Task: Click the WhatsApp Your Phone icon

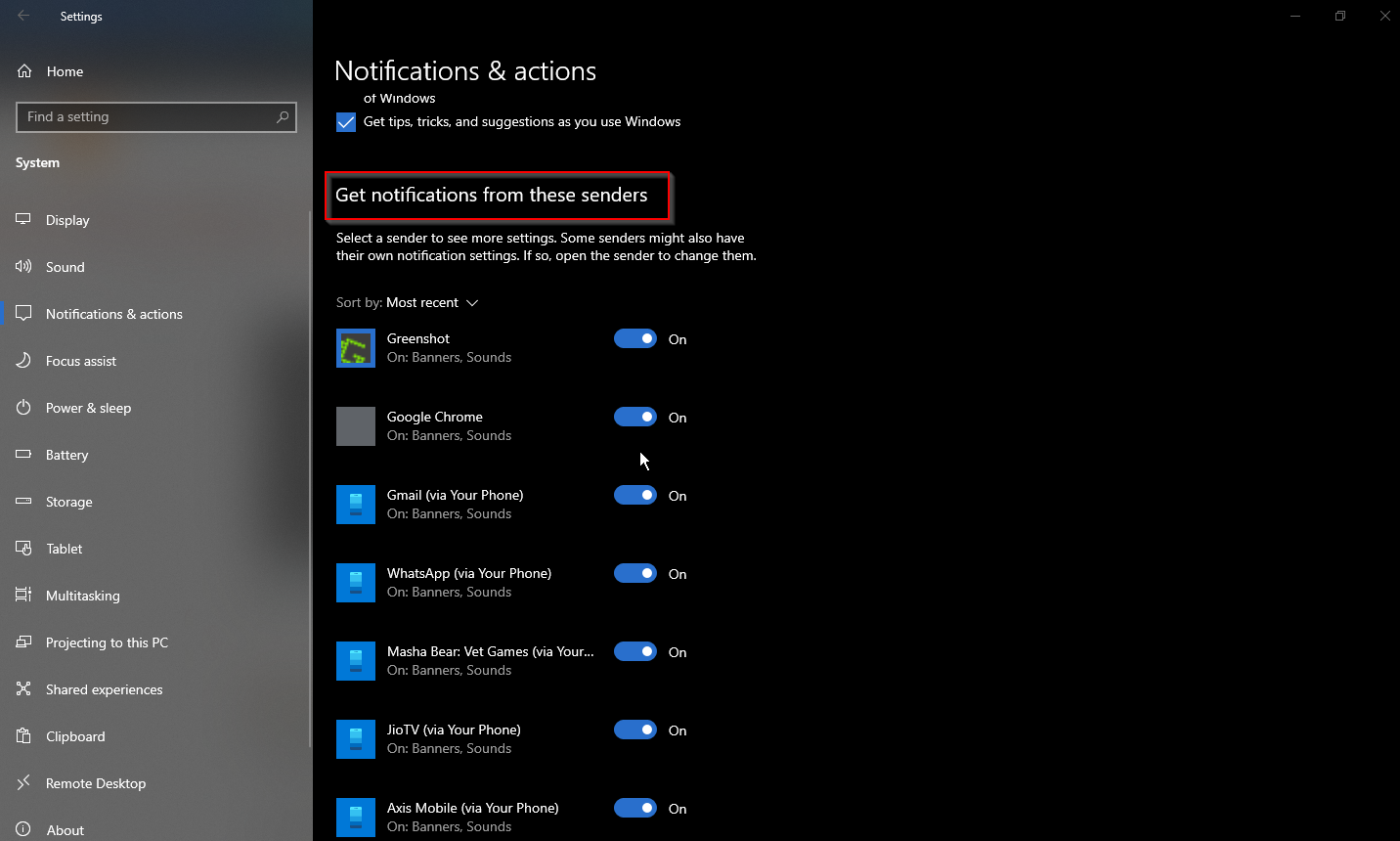Action: pos(356,583)
